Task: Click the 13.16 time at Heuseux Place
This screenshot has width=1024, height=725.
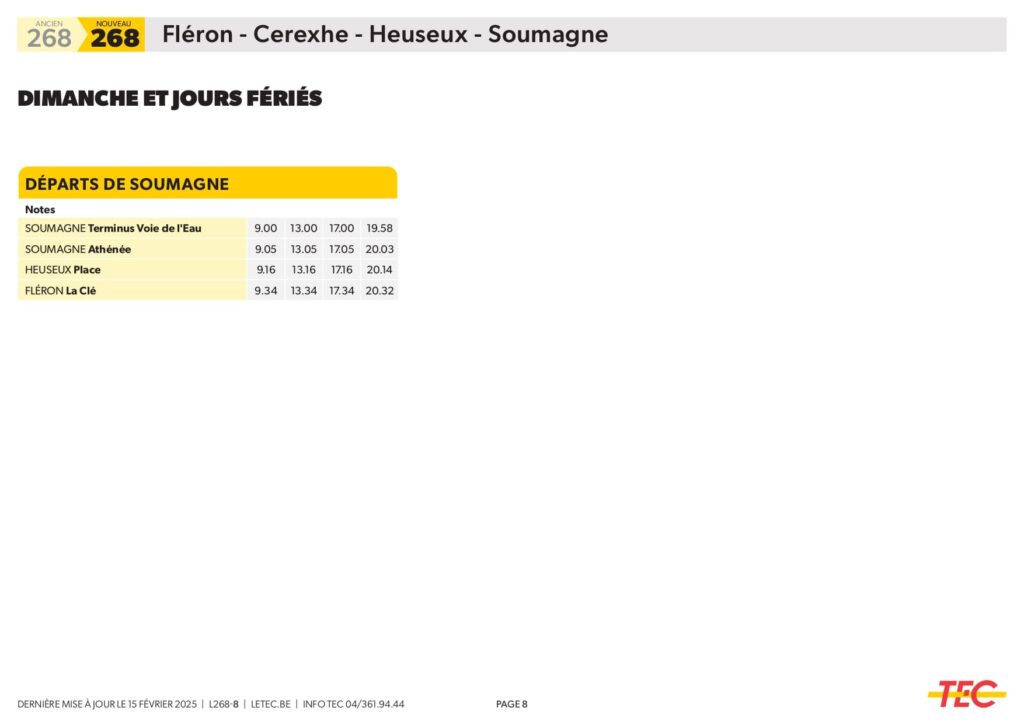Action: coord(303,270)
